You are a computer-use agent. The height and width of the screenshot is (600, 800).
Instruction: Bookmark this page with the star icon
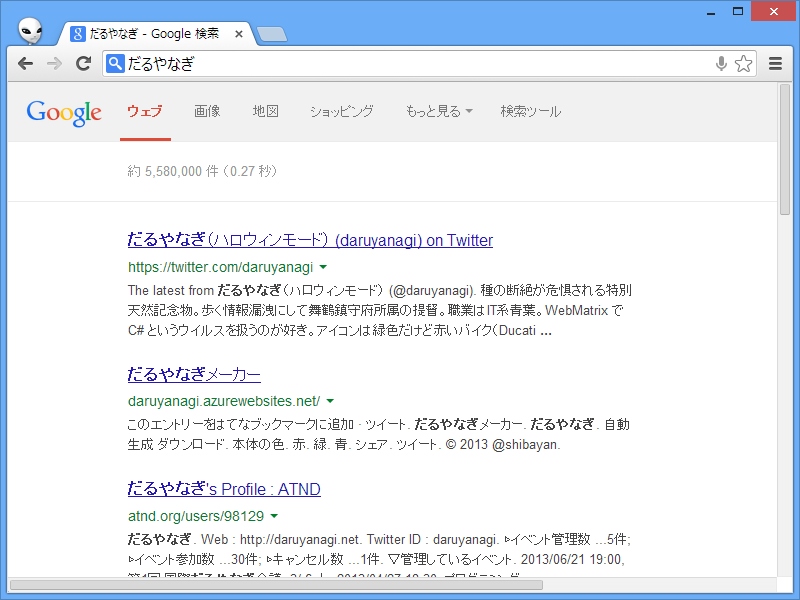pyautogui.click(x=743, y=64)
